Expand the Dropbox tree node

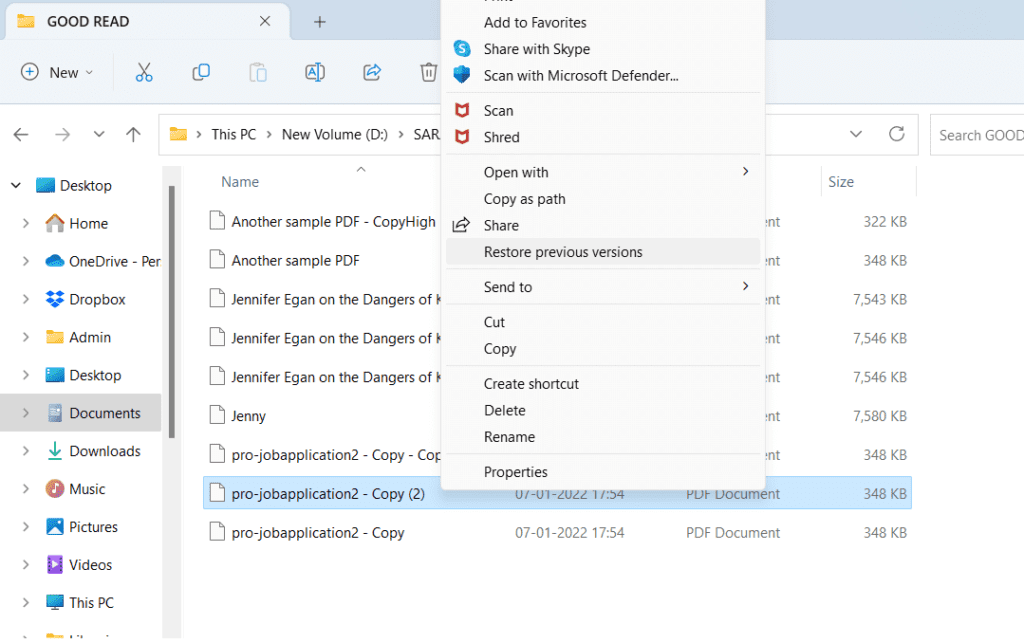[x=25, y=299]
